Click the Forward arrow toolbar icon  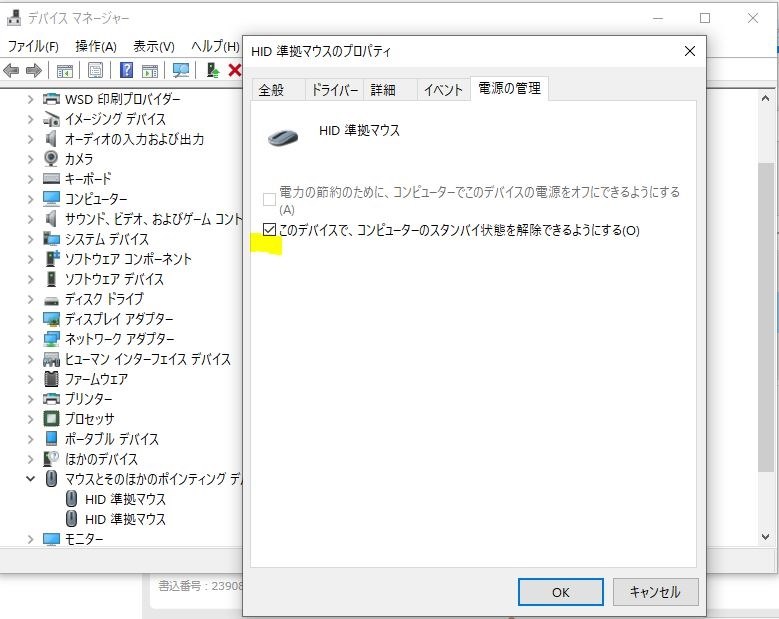(x=34, y=71)
